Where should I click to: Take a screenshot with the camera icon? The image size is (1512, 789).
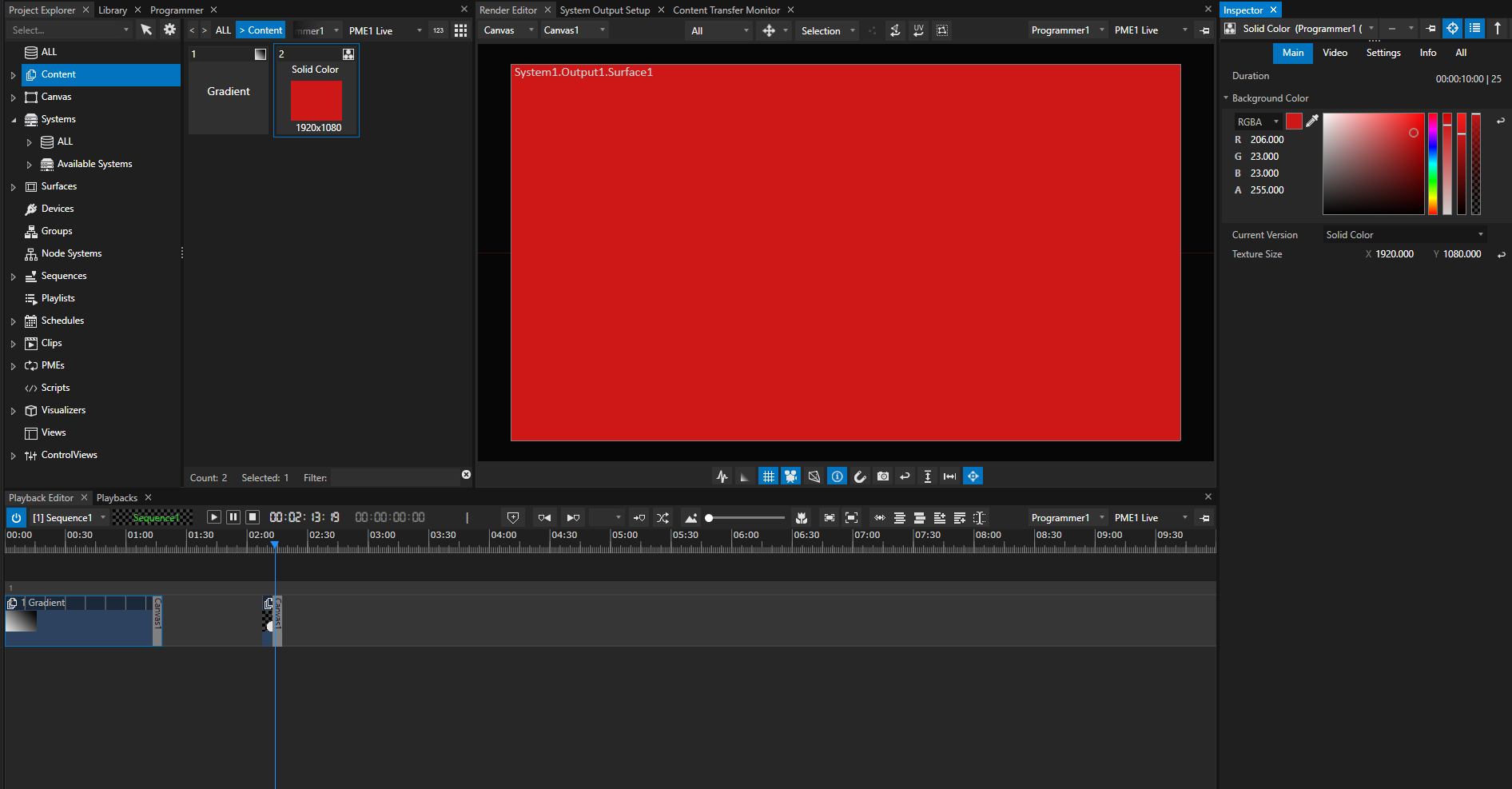pos(883,476)
